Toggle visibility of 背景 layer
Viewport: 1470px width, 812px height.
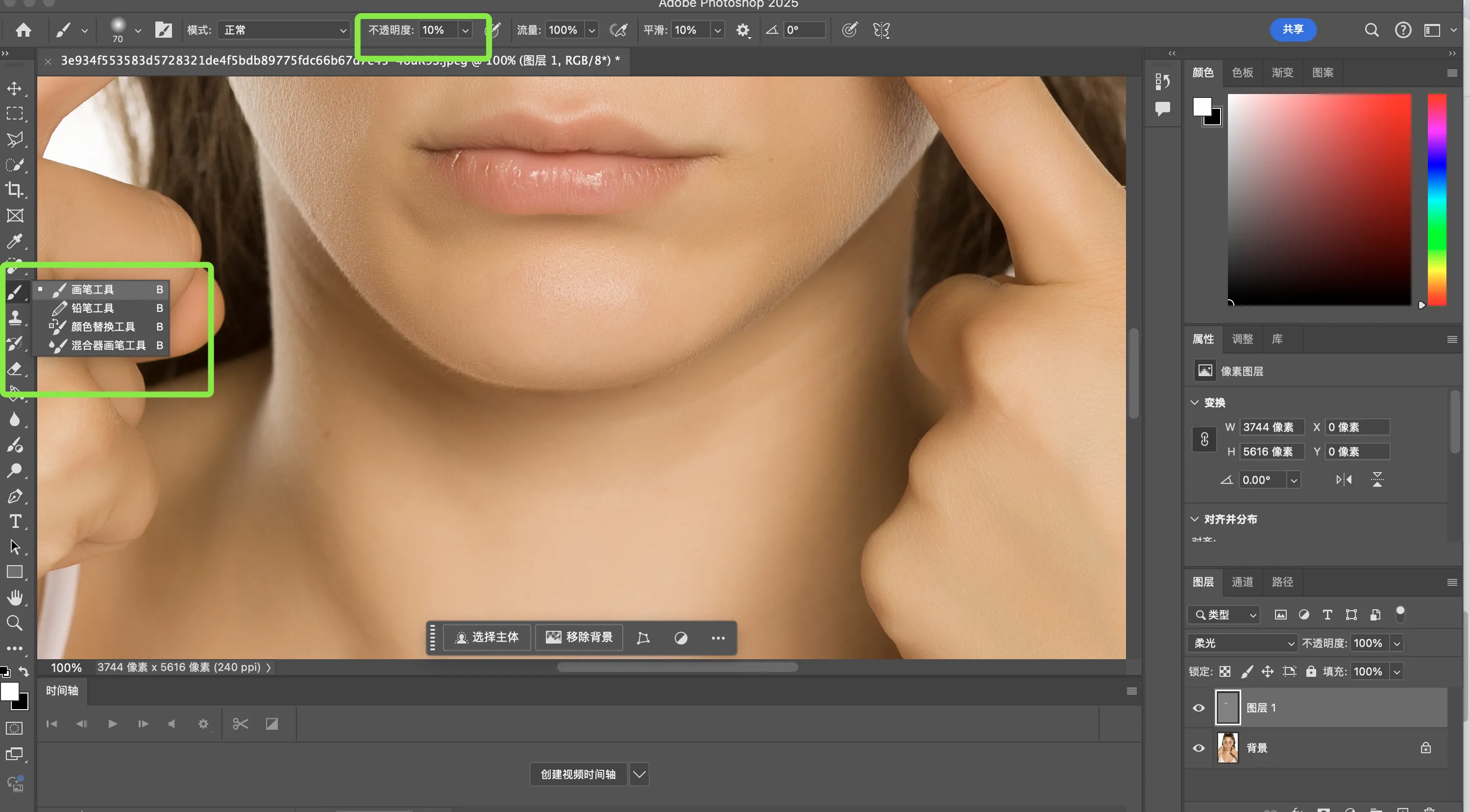click(1199, 747)
